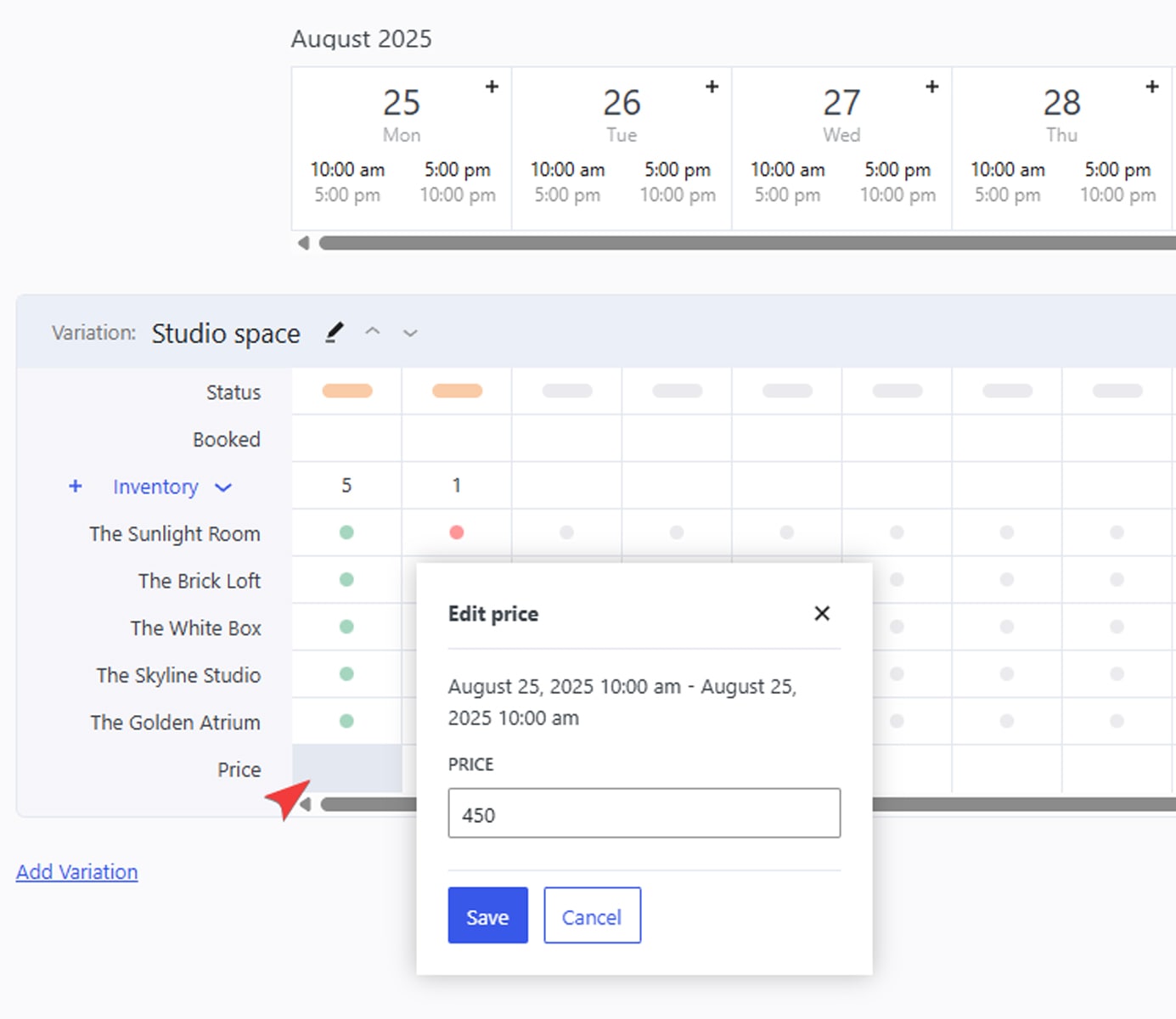Click the plus icon on Tuesday 26

pyautogui.click(x=712, y=87)
